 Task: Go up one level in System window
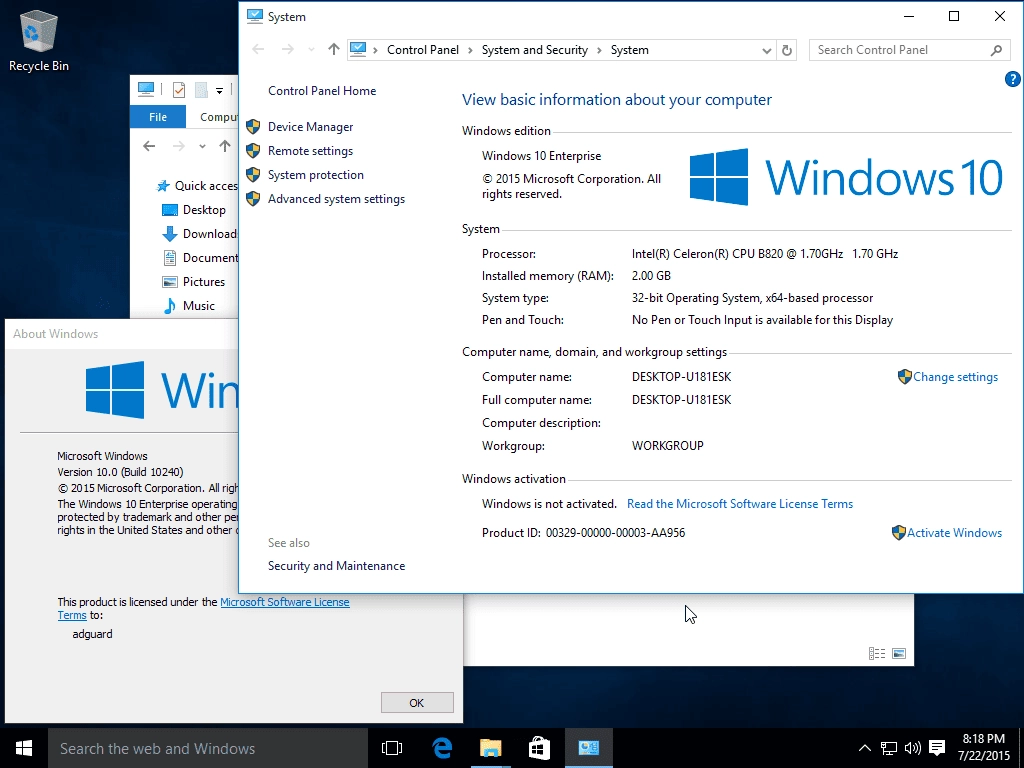334,50
